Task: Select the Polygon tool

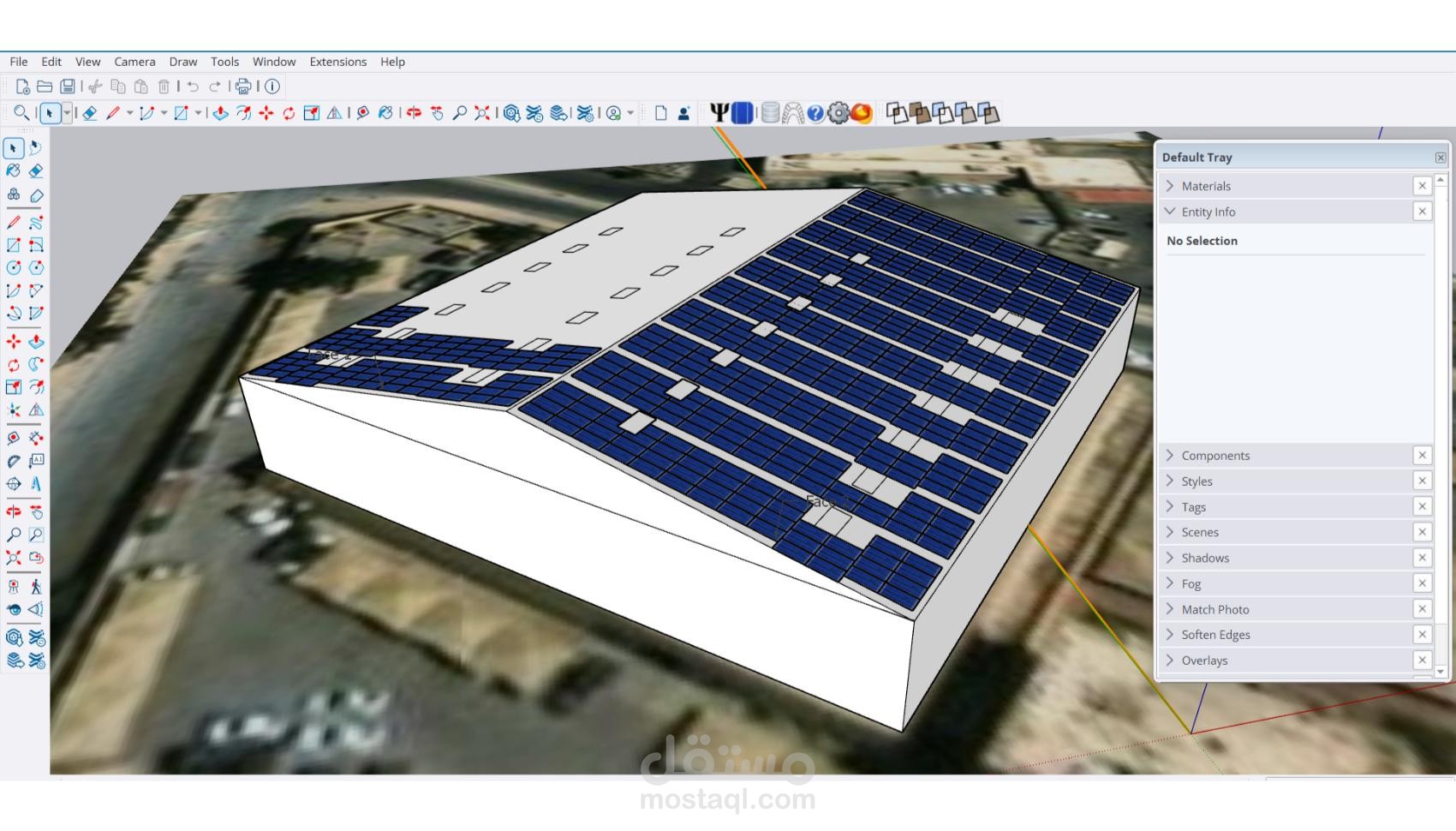Action: [x=36, y=268]
